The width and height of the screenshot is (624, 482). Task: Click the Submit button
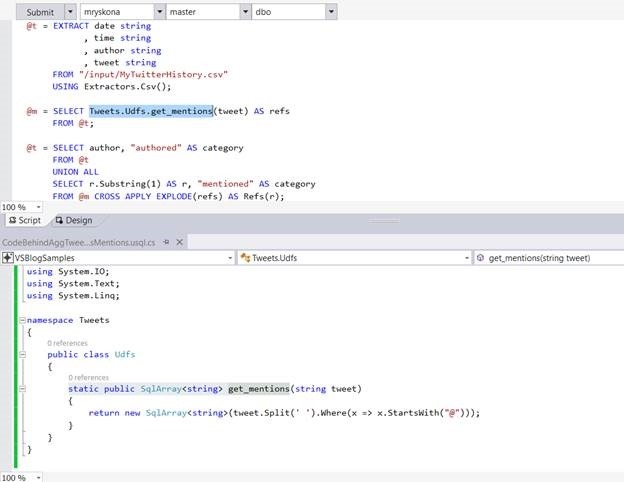tap(33, 12)
